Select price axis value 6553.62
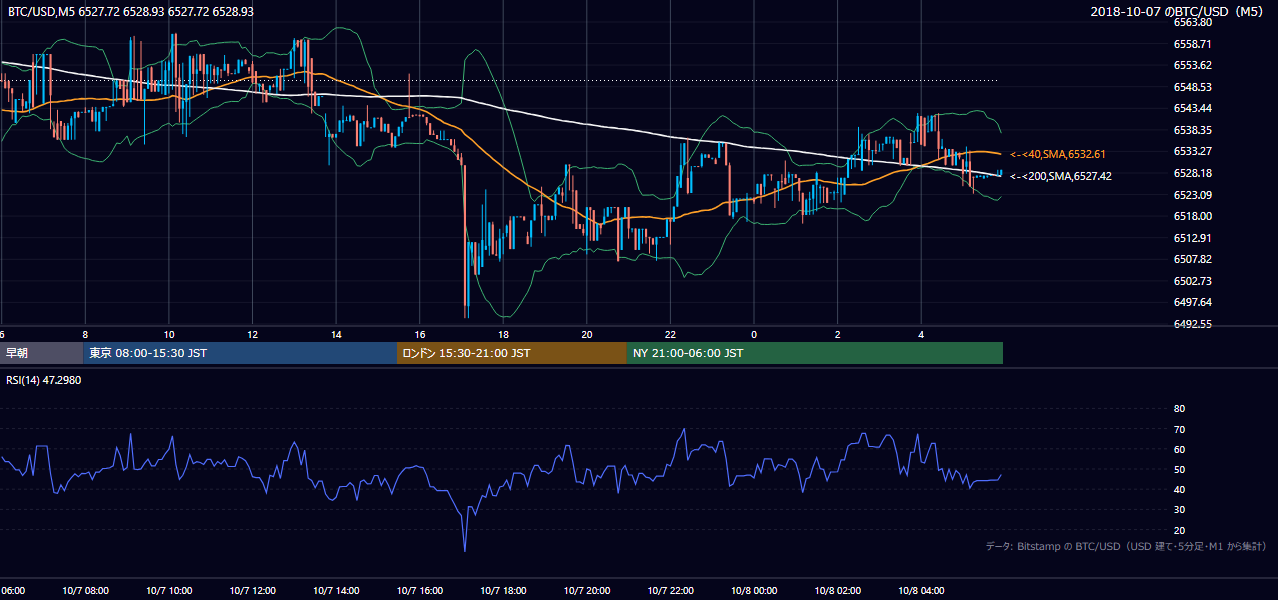Image resolution: width=1278 pixels, height=600 pixels. (x=1192, y=65)
